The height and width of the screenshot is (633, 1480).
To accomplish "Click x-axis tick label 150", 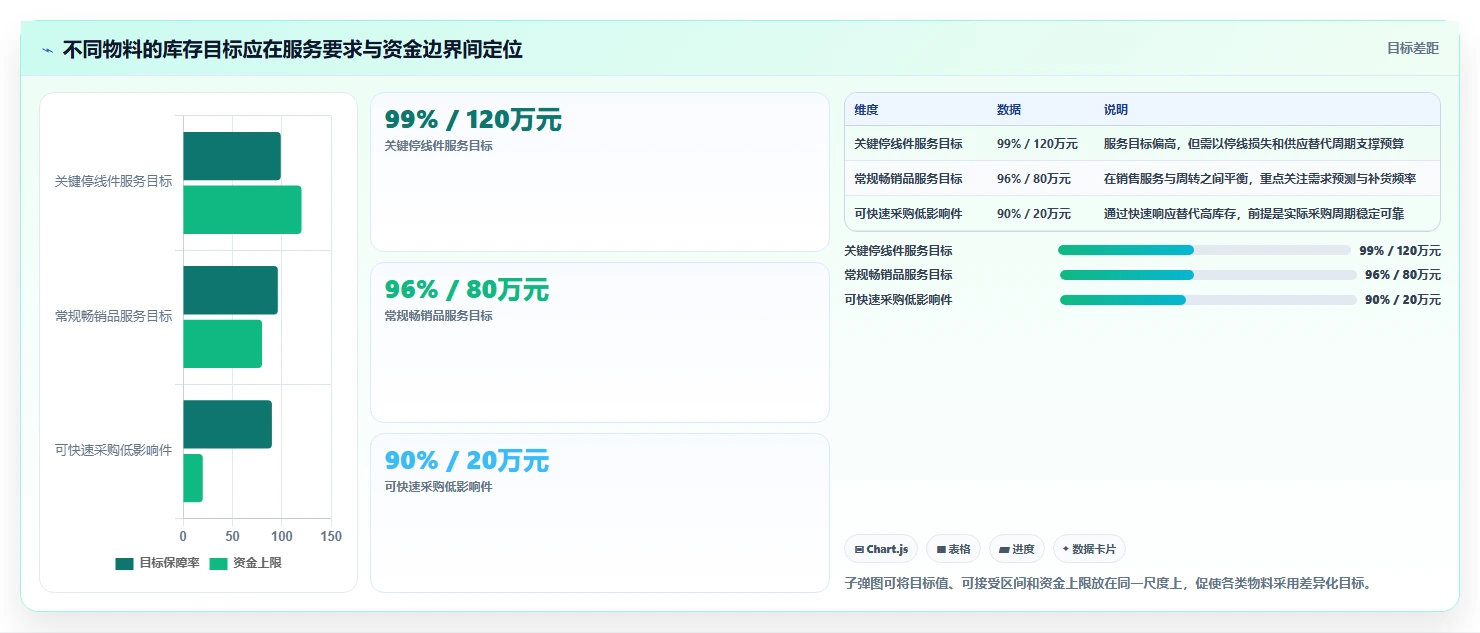I will coord(331,537).
